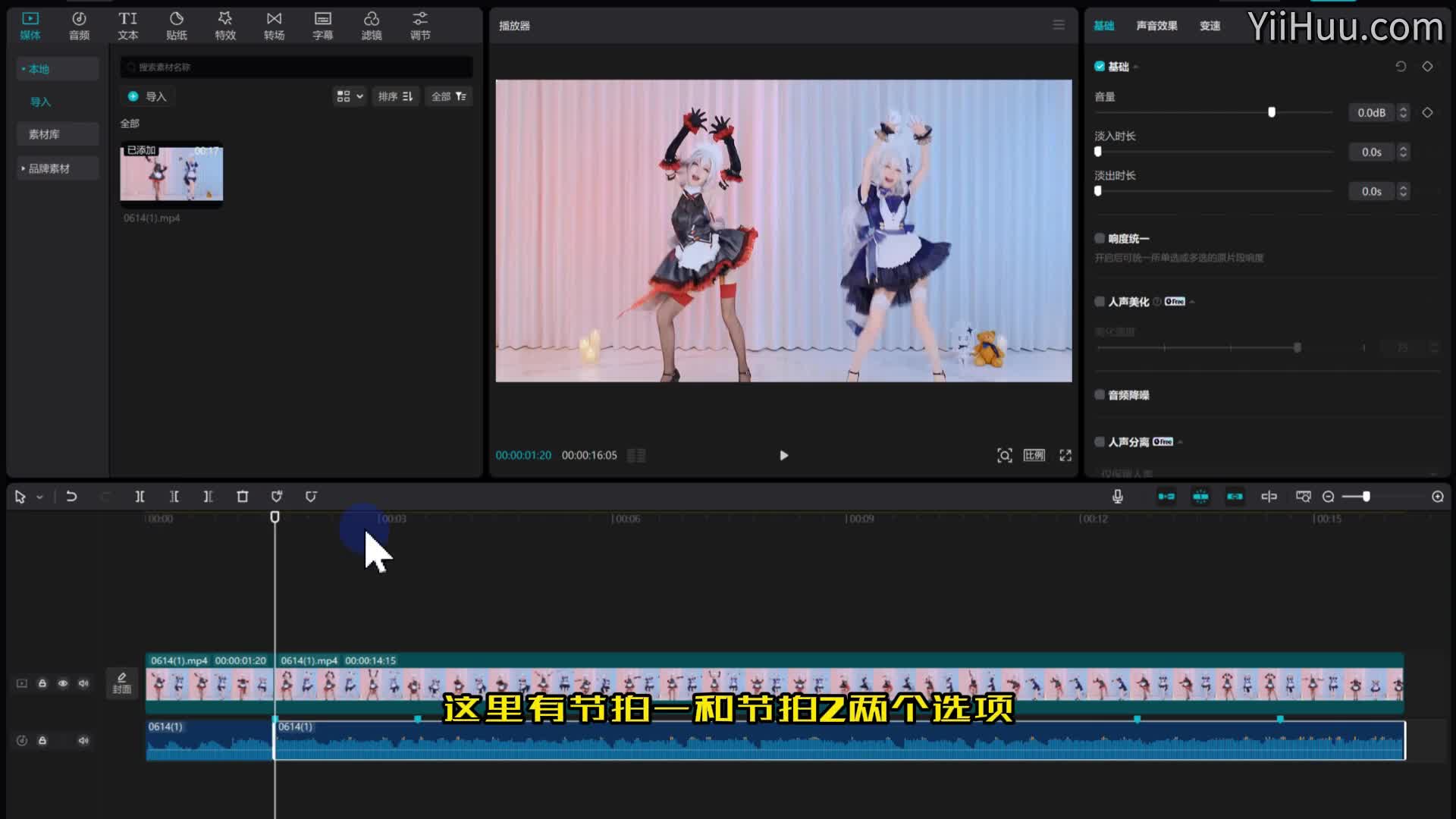Open the 转场 transitions tab
Screen dimensions: 1456x819
pyautogui.click(x=274, y=26)
